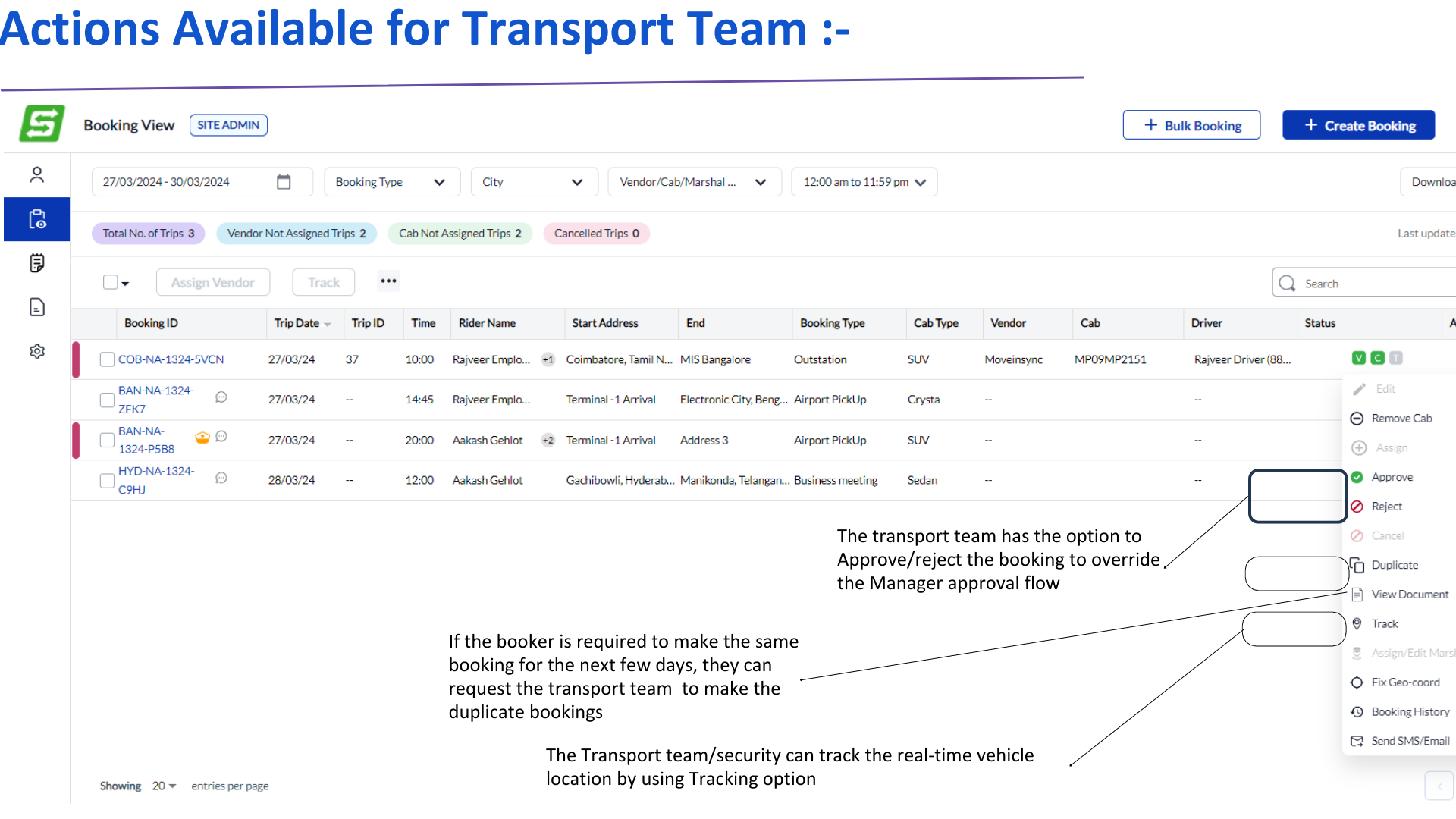Toggle the select-all bookings checkbox

[x=110, y=282]
